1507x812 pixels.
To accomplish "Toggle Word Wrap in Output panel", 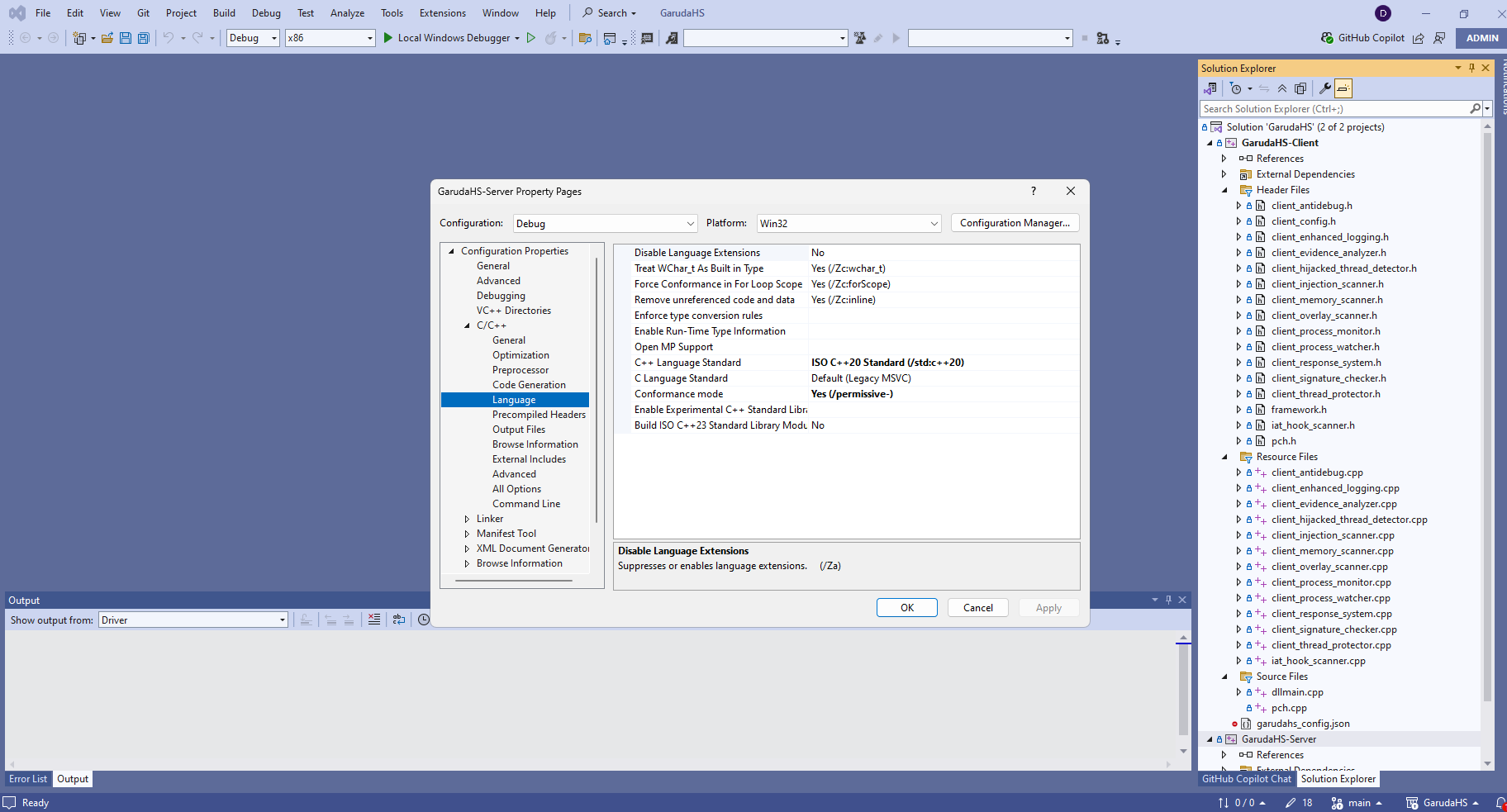I will [x=399, y=620].
